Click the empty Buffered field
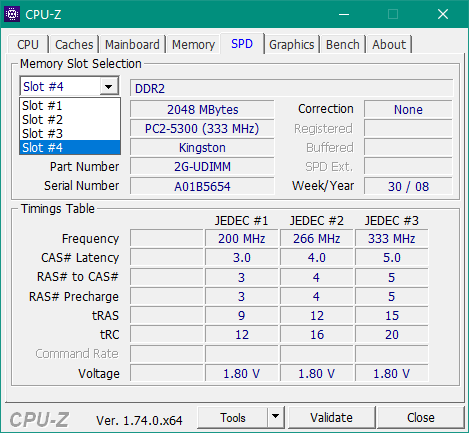Viewport: 469px width, 433px height. (408, 148)
